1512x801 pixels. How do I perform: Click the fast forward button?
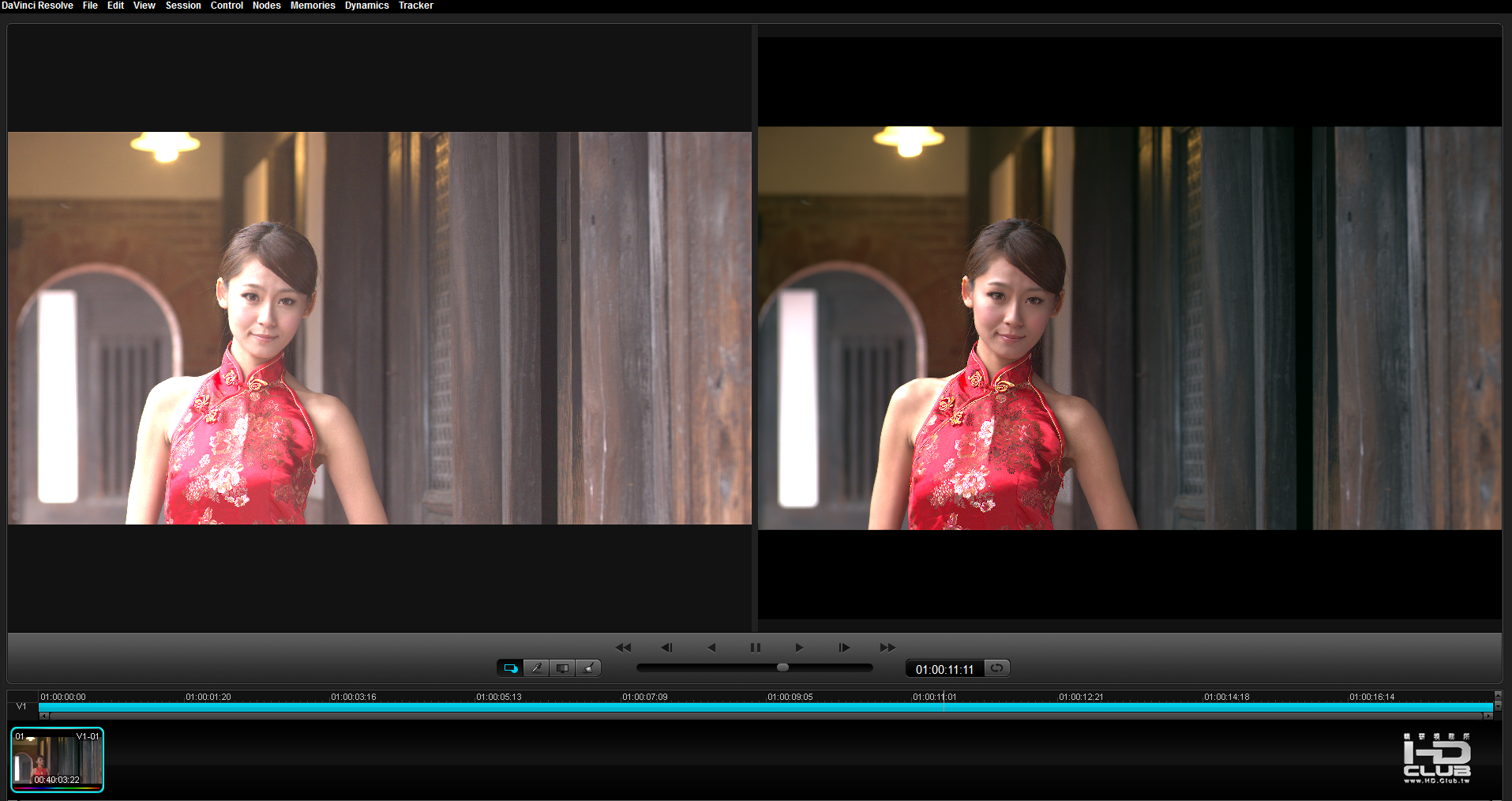pyautogui.click(x=887, y=648)
